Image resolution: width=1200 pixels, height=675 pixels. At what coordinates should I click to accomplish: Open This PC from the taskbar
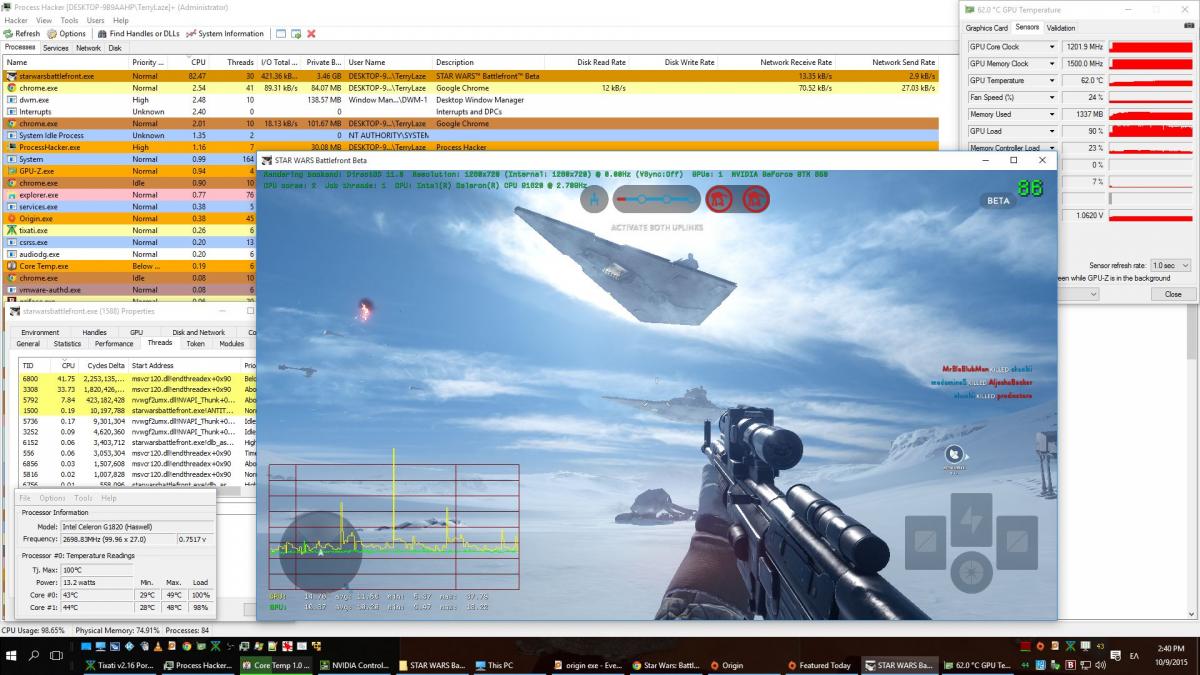pos(508,665)
